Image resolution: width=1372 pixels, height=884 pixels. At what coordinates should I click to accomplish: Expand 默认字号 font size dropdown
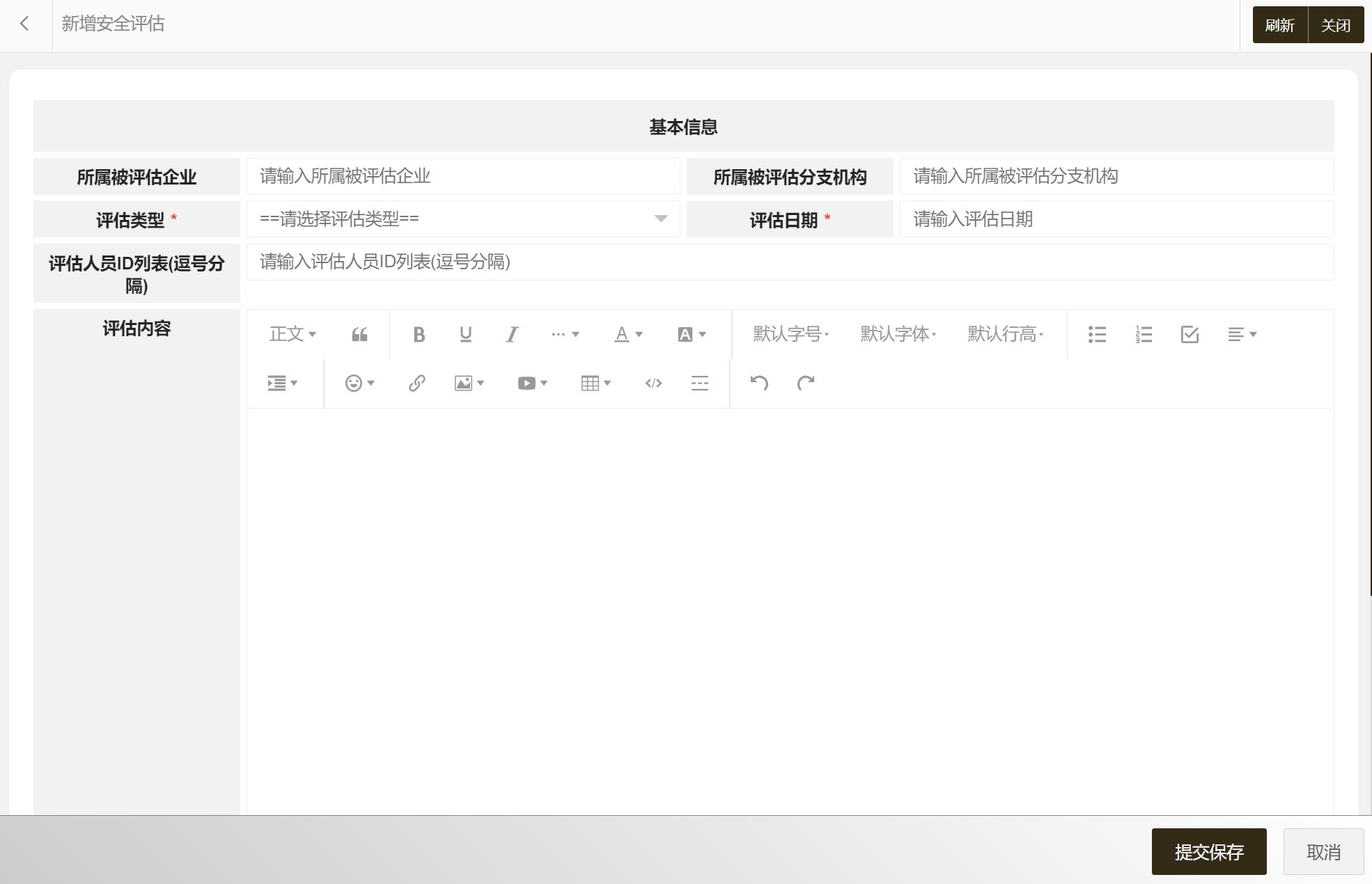790,335
